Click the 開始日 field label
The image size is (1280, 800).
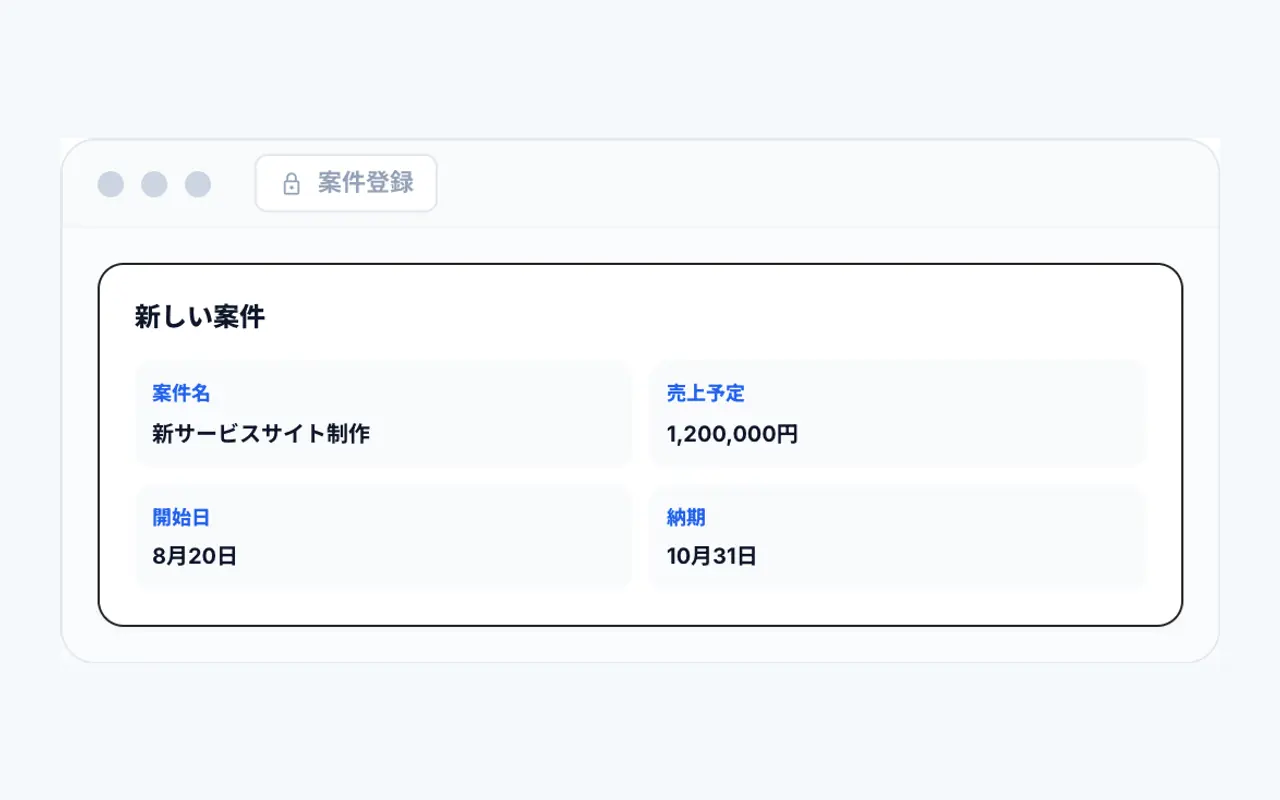click(x=181, y=517)
